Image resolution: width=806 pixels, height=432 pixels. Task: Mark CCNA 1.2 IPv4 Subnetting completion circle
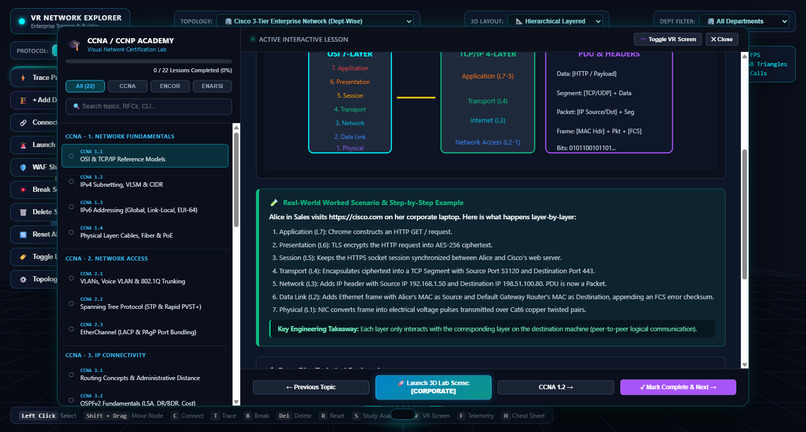[x=71, y=181]
